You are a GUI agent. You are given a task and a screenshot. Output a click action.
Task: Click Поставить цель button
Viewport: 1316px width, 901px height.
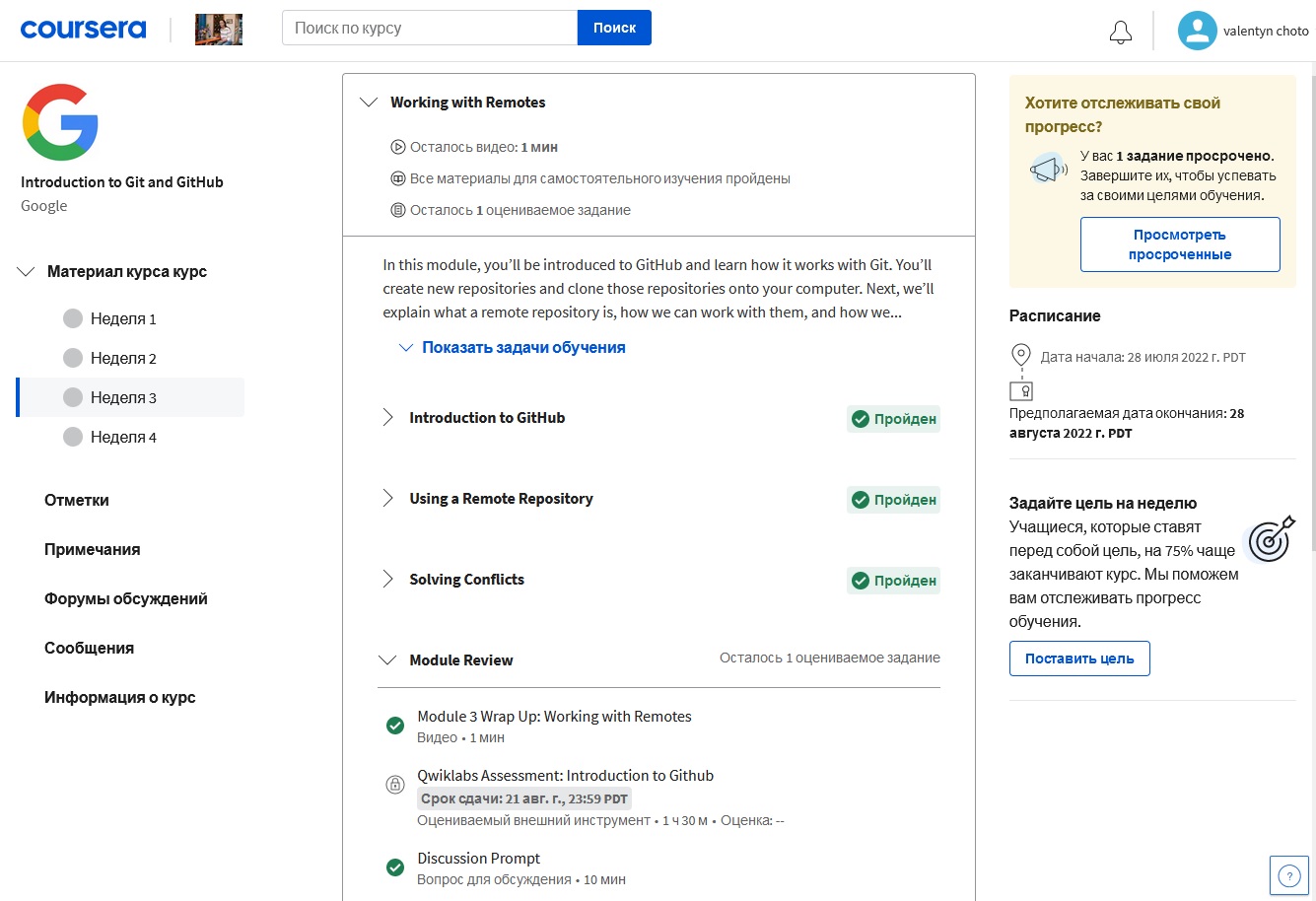click(1079, 658)
